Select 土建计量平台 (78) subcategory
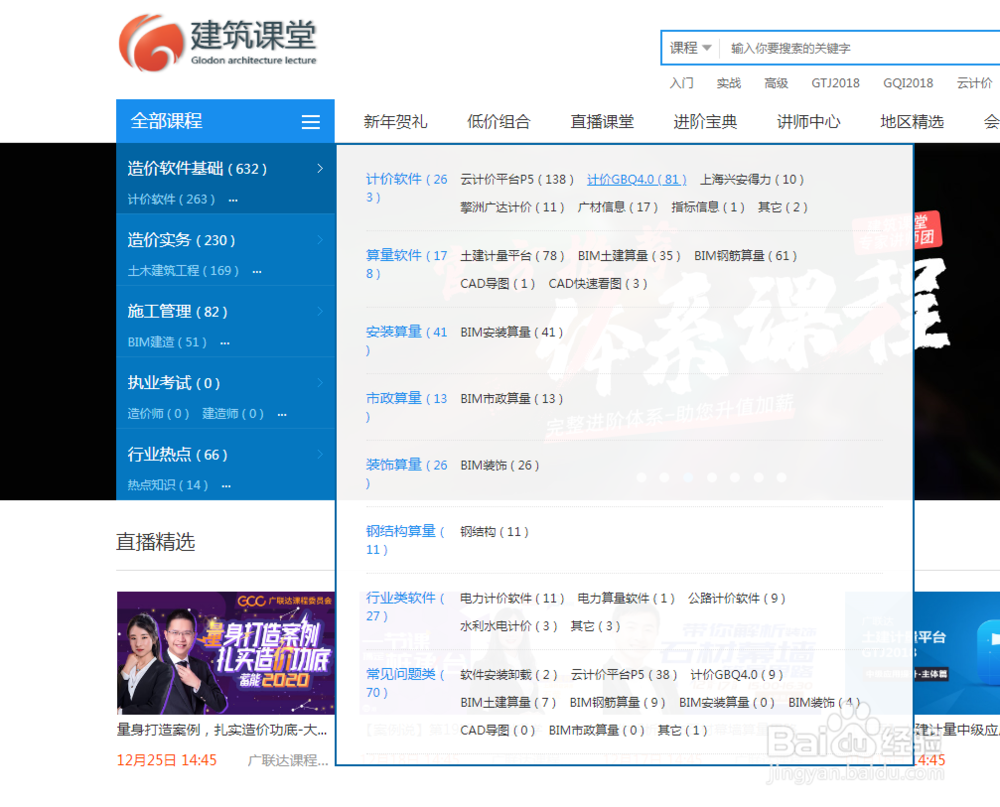The width and height of the screenshot is (1000, 807). coord(512,256)
